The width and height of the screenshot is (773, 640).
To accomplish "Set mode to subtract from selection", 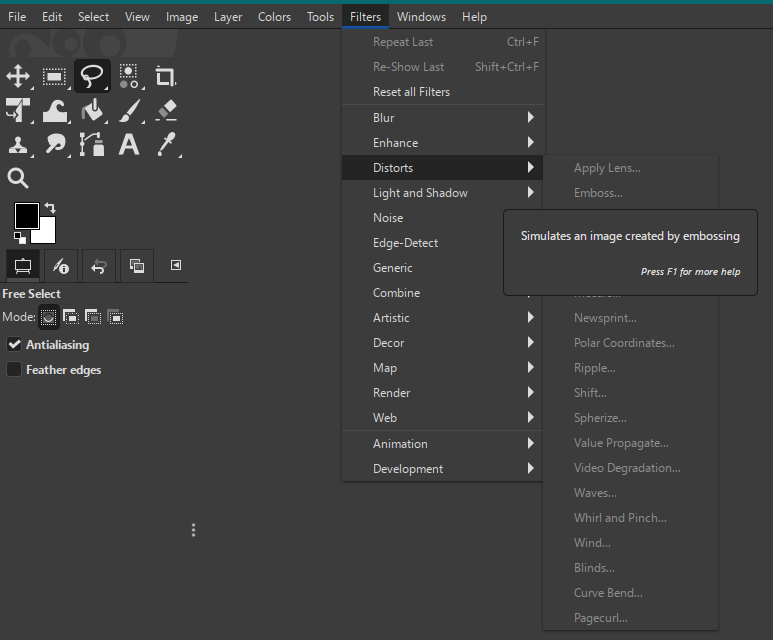I will click(x=93, y=317).
